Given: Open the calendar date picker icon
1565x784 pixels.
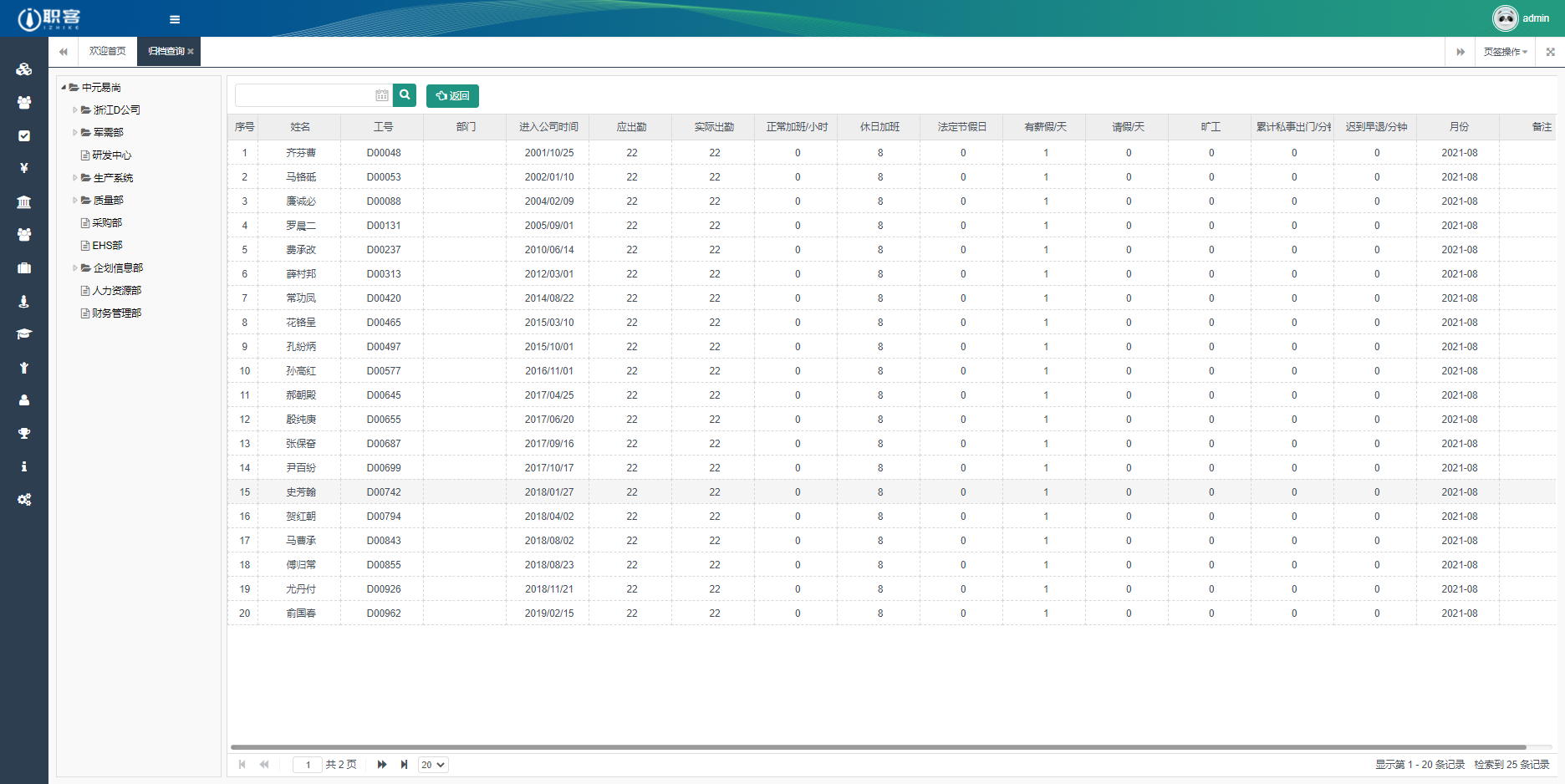Looking at the screenshot, I should [x=381, y=95].
